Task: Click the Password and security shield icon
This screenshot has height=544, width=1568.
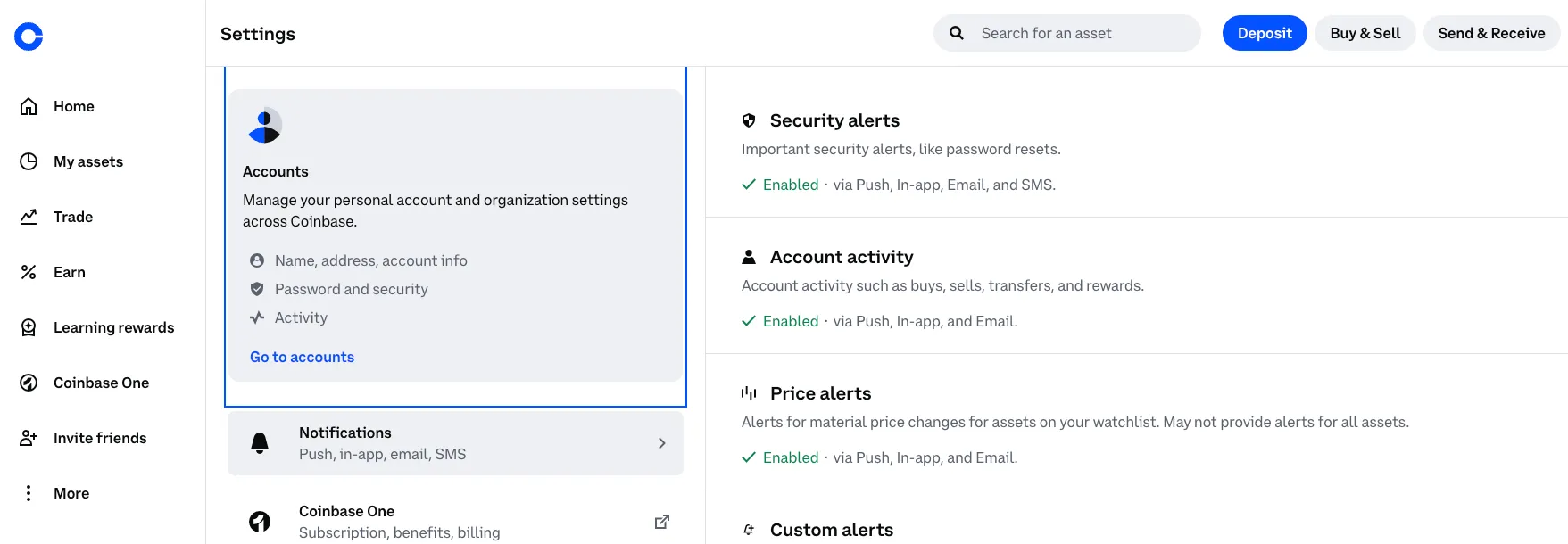Action: [257, 289]
